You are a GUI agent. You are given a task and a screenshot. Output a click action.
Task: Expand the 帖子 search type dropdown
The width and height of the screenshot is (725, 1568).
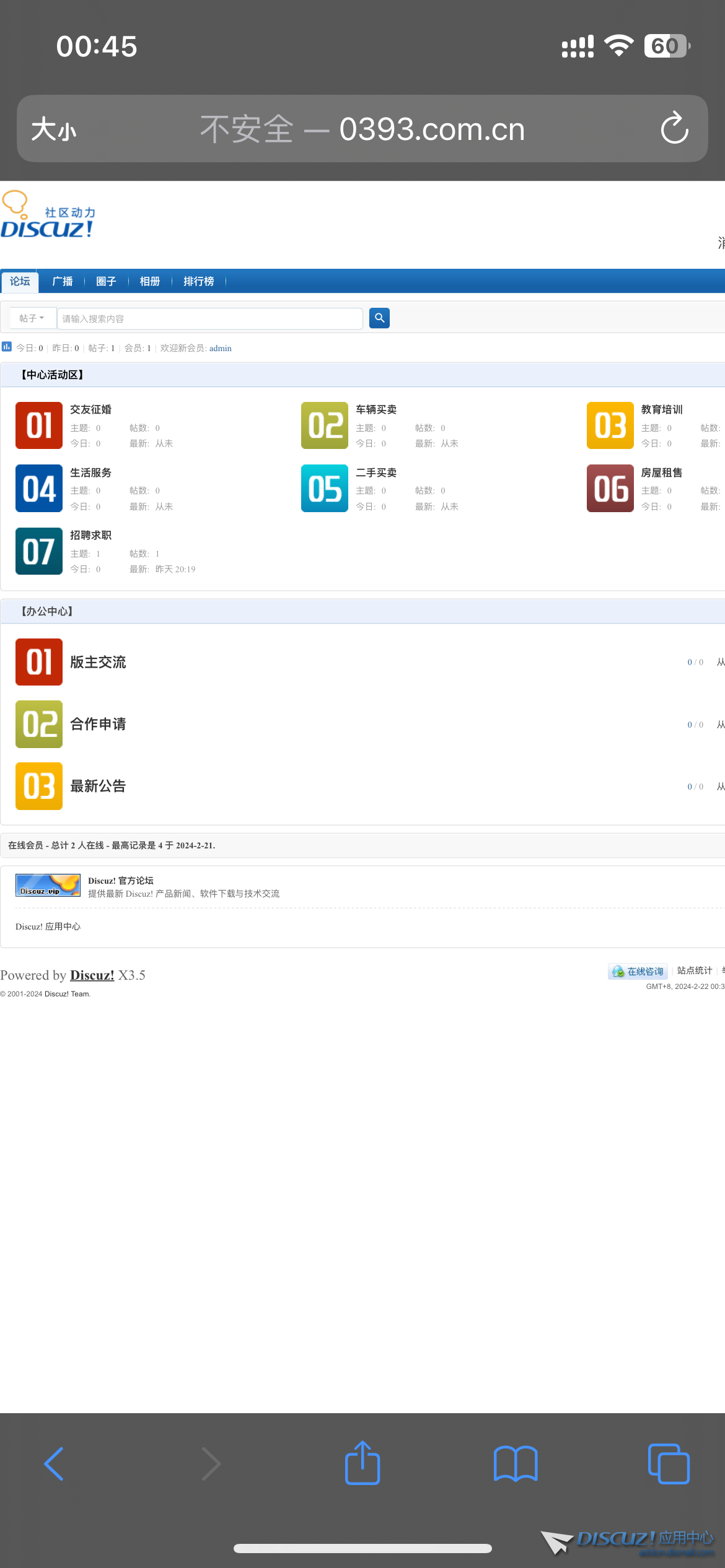coord(32,318)
